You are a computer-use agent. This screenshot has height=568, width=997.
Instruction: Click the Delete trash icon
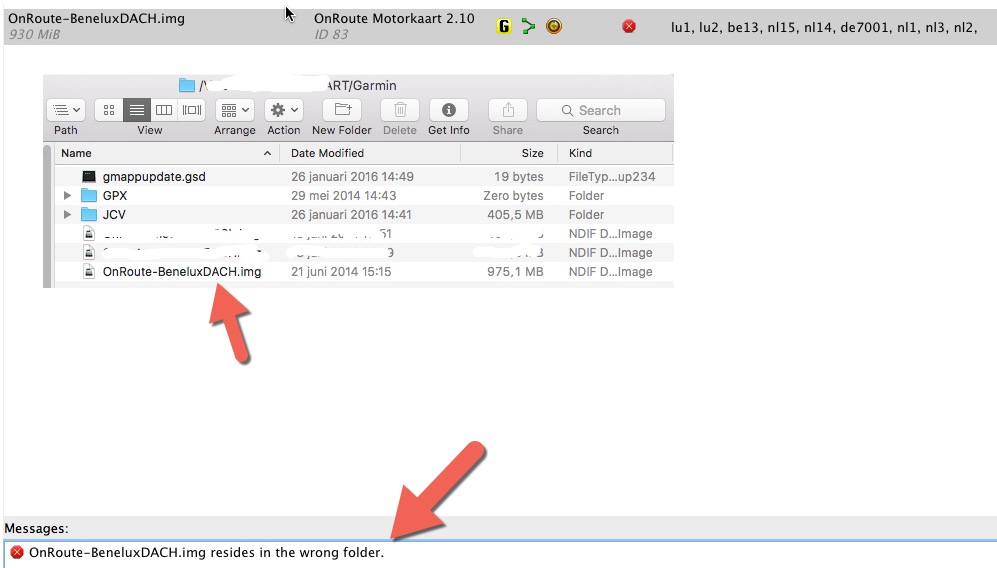click(x=400, y=110)
